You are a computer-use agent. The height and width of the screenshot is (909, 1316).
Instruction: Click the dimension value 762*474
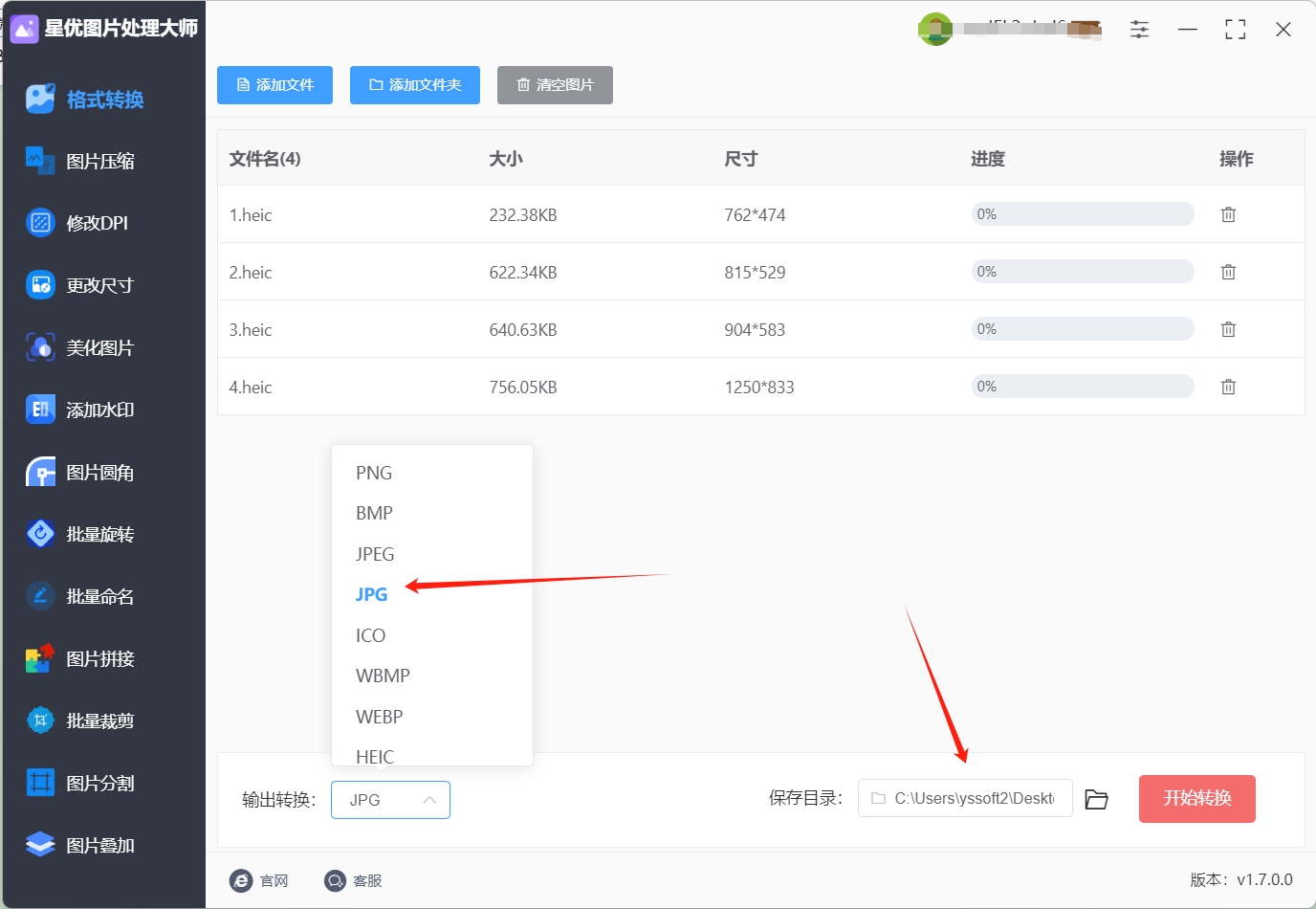[x=755, y=215]
